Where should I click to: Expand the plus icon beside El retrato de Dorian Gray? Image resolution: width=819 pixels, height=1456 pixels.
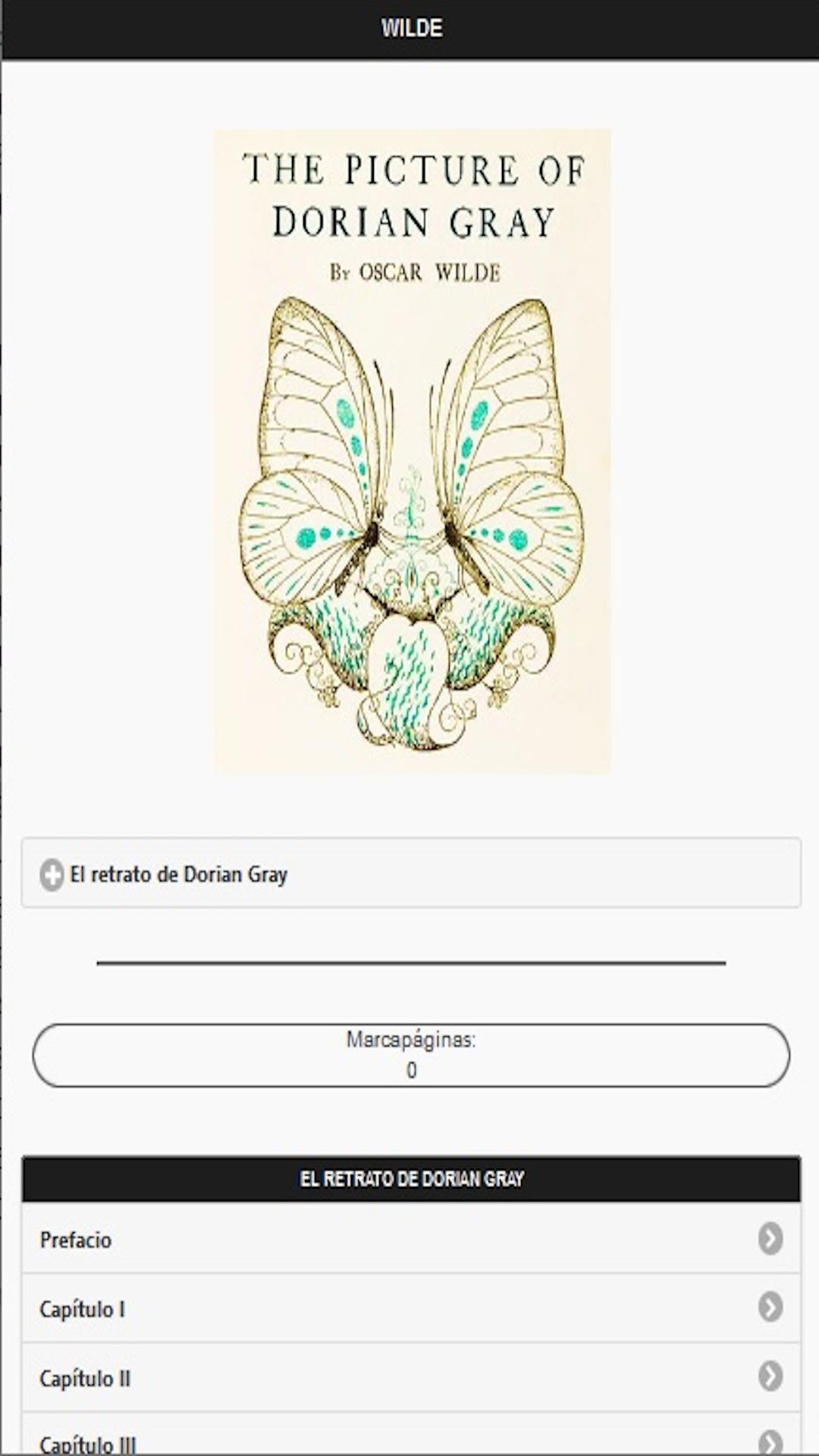tap(52, 874)
